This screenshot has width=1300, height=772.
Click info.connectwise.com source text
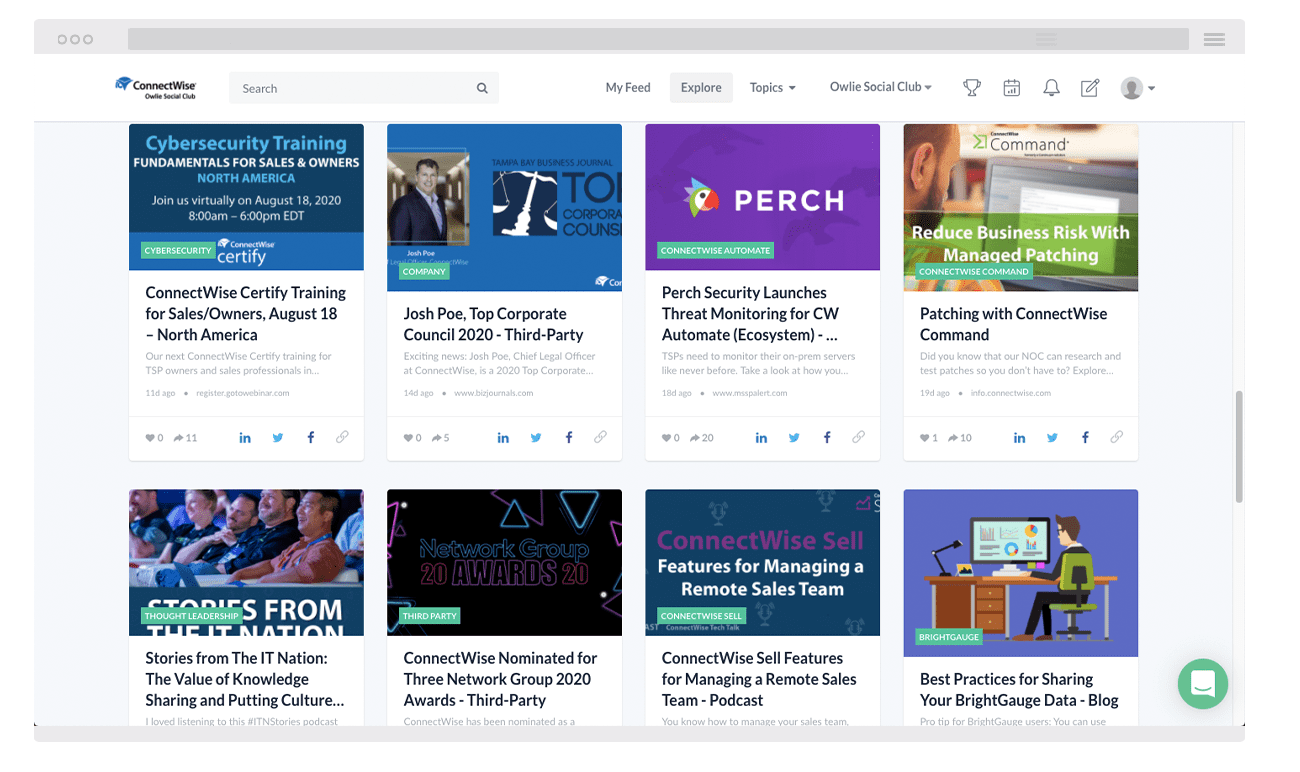(1011, 393)
